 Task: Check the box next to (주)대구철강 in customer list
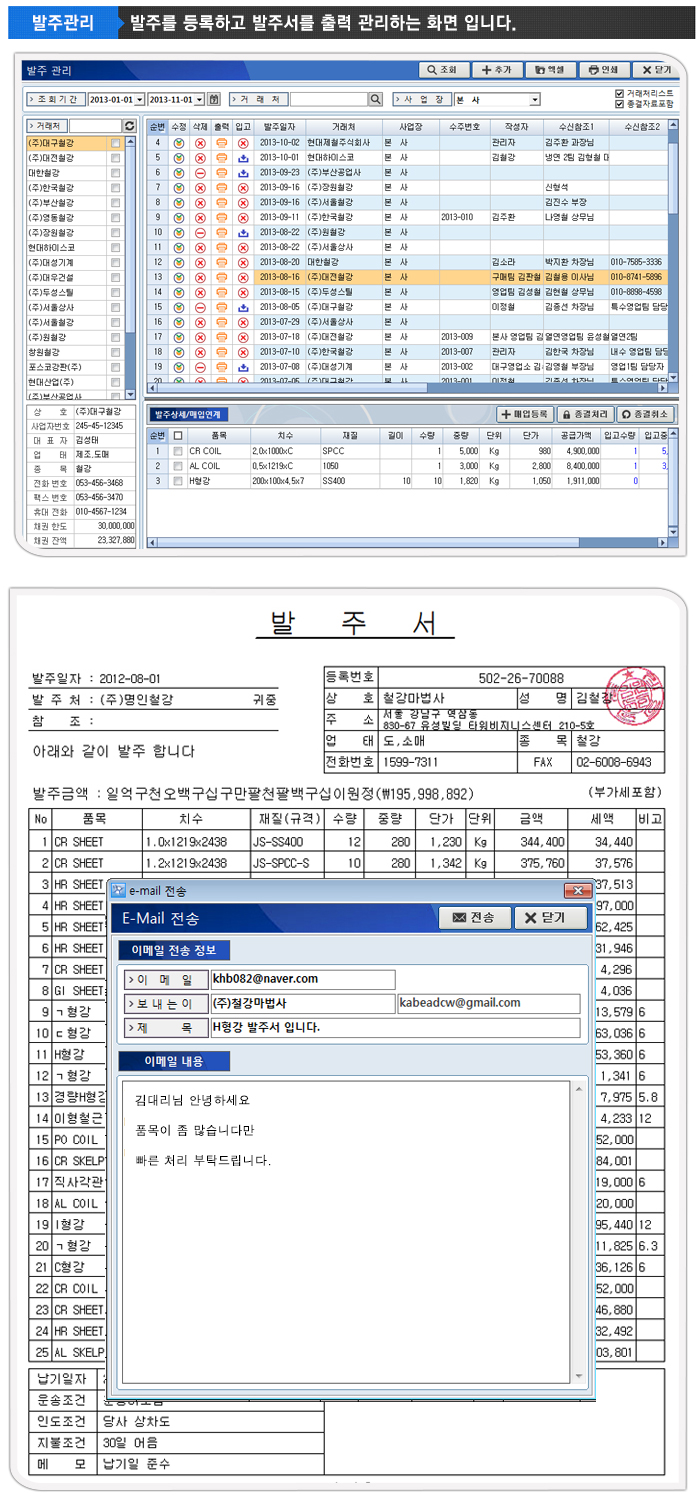[116, 143]
